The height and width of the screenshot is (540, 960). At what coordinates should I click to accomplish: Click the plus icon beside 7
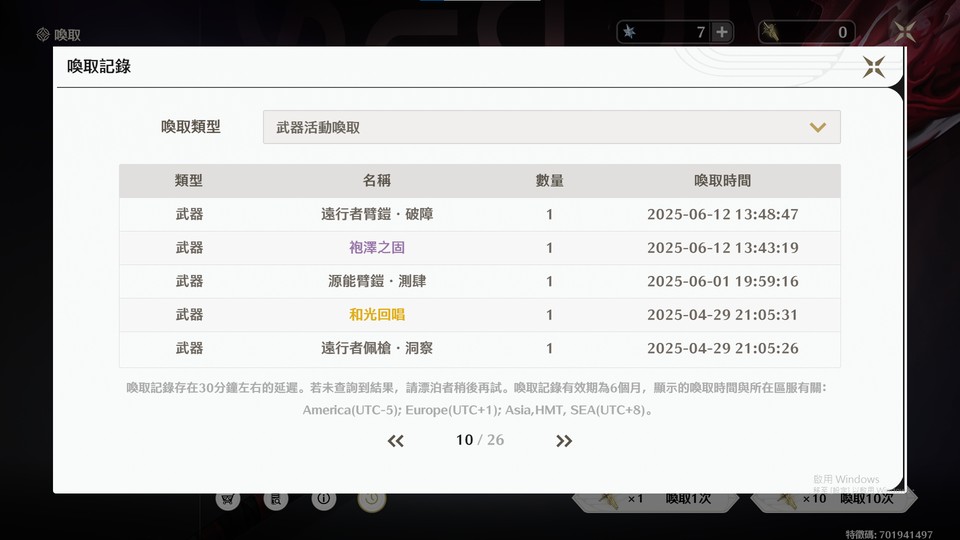722,32
